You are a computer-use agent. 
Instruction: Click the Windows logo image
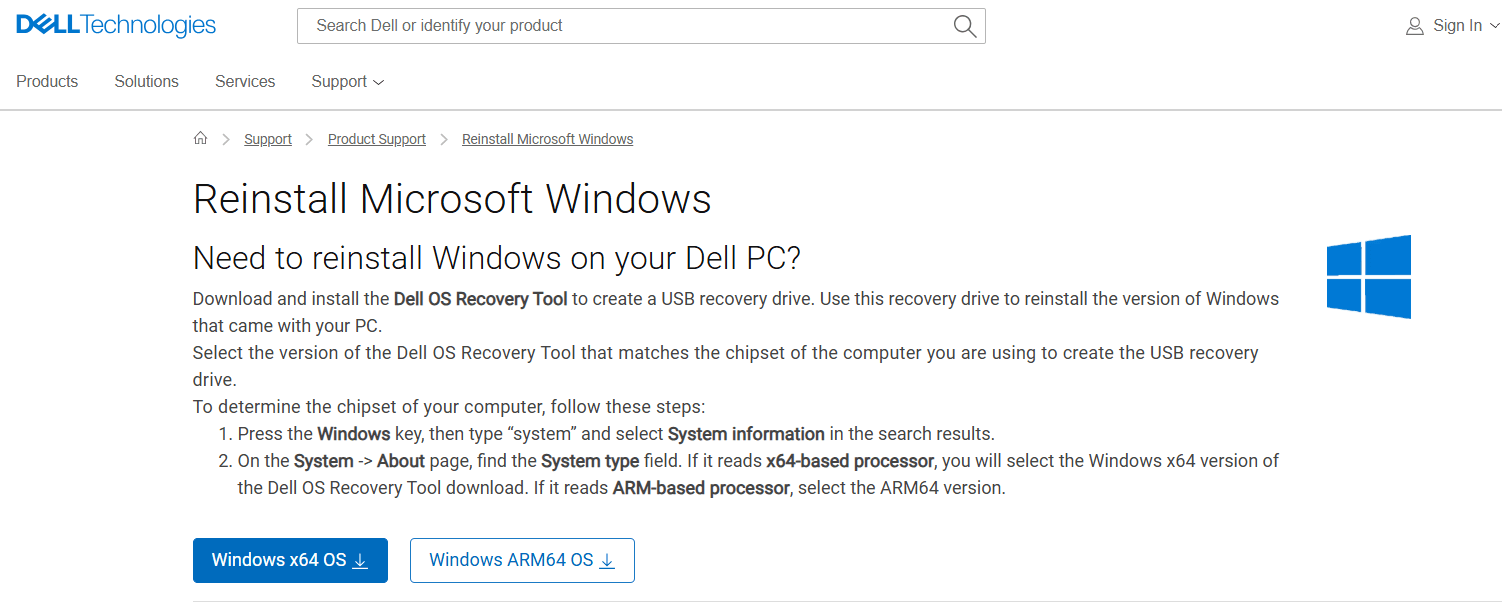[x=1368, y=277]
